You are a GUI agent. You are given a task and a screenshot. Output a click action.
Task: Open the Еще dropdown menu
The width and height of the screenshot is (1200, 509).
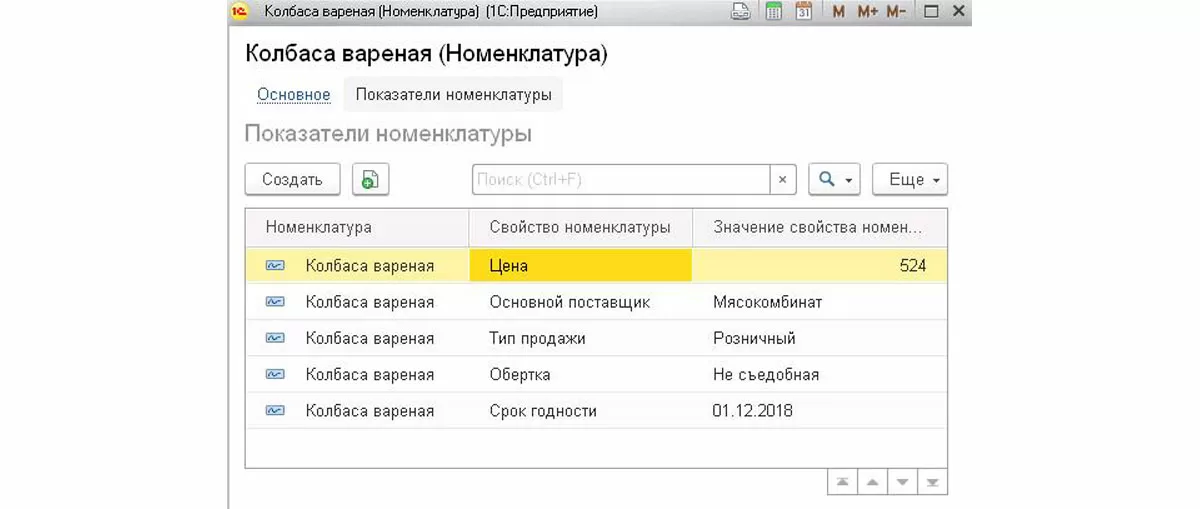pyautogui.click(x=910, y=180)
